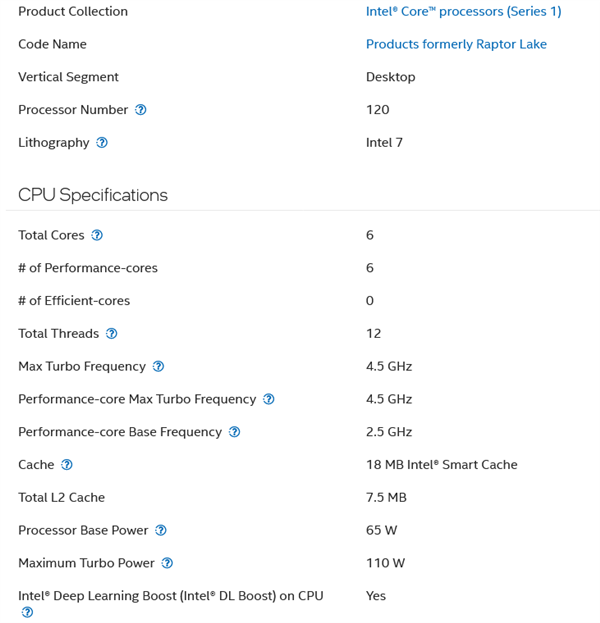Screen dimensions: 600x623
Task: Open Performance-core Base Frequency help icon
Action: [235, 432]
